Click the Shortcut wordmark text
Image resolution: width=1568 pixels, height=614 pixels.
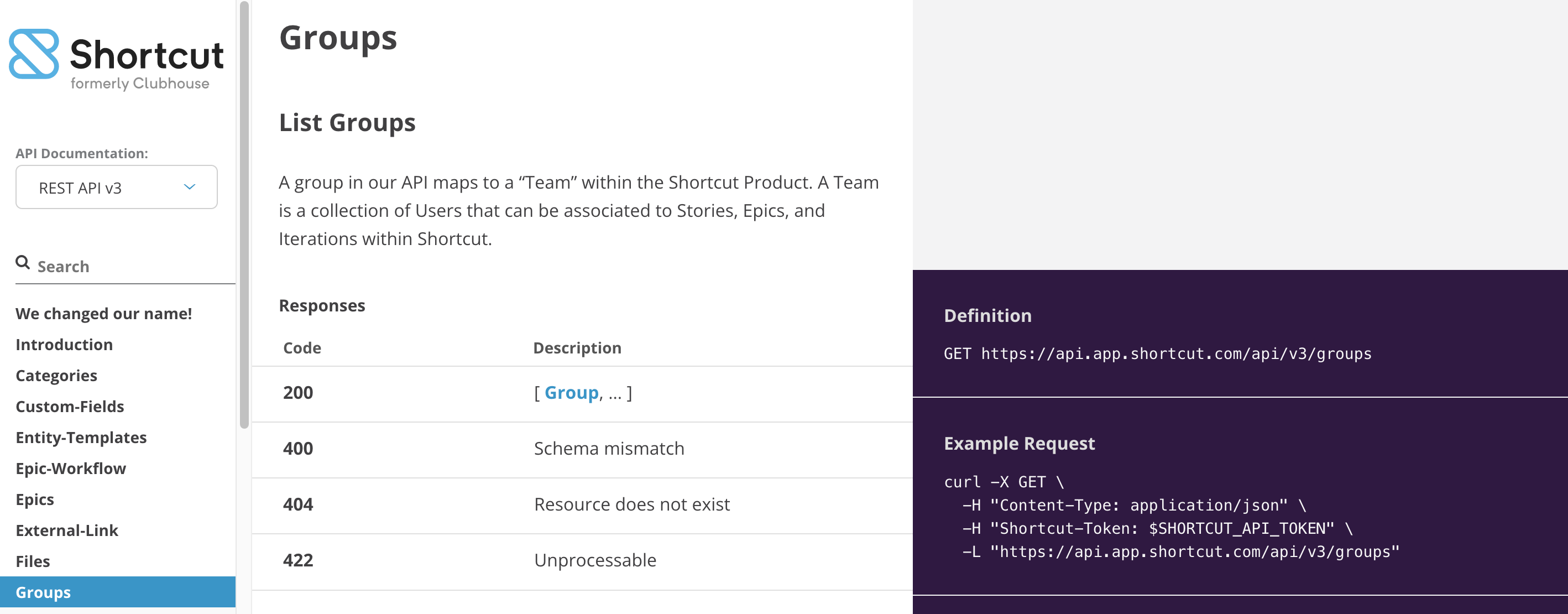coord(147,55)
